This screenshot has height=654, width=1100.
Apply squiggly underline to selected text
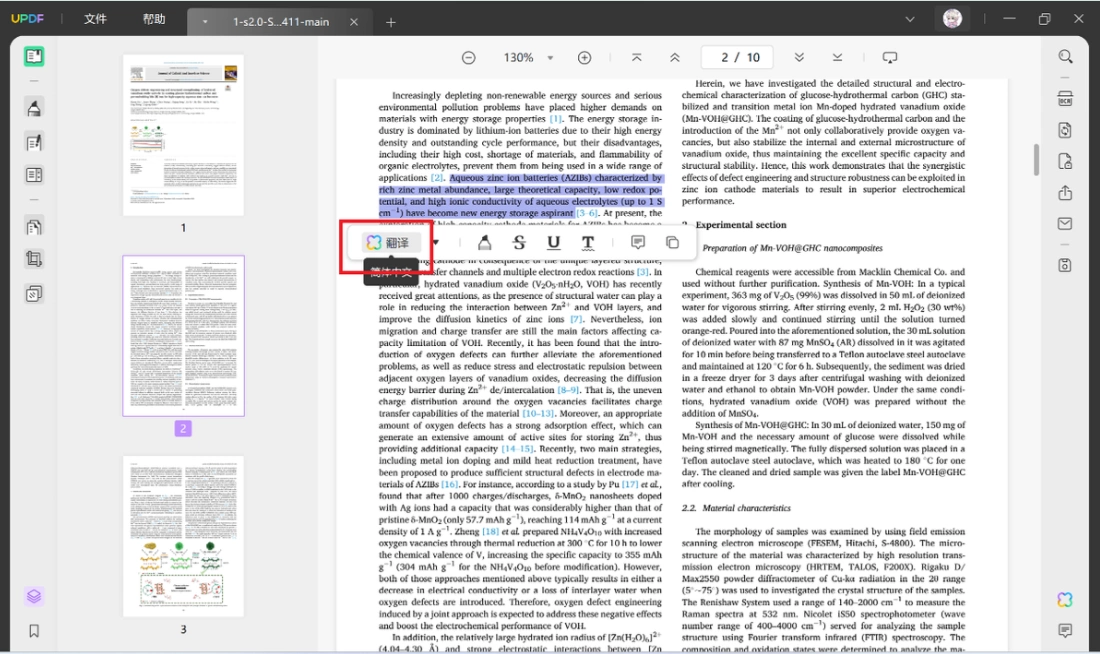tap(588, 243)
